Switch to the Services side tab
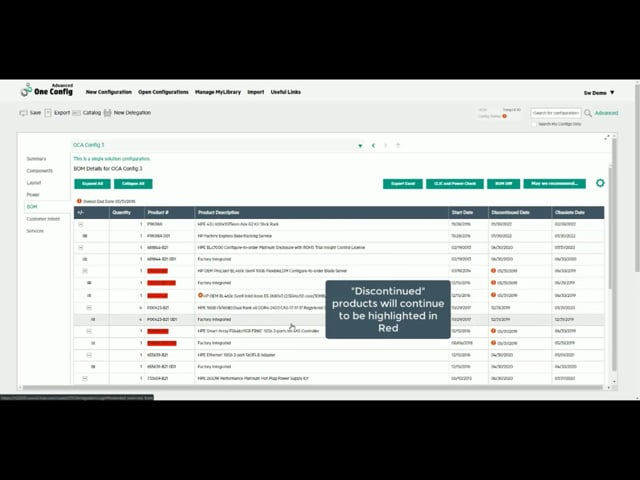The width and height of the screenshot is (640, 480). 35,231
